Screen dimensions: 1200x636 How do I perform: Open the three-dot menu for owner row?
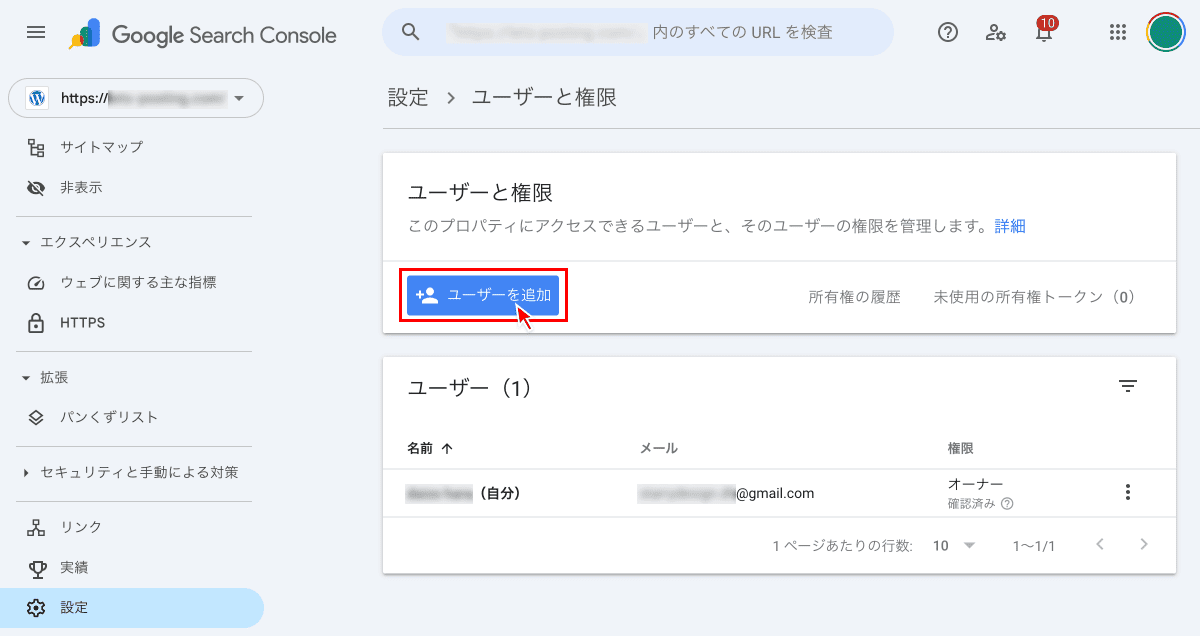(1128, 492)
